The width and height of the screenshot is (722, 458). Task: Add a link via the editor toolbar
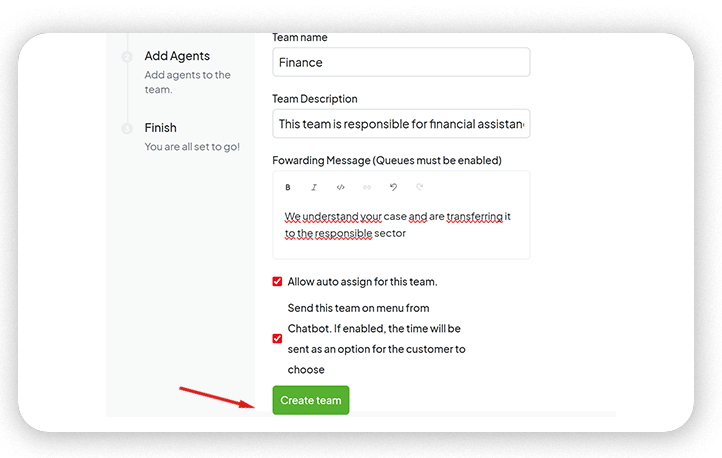(x=367, y=187)
